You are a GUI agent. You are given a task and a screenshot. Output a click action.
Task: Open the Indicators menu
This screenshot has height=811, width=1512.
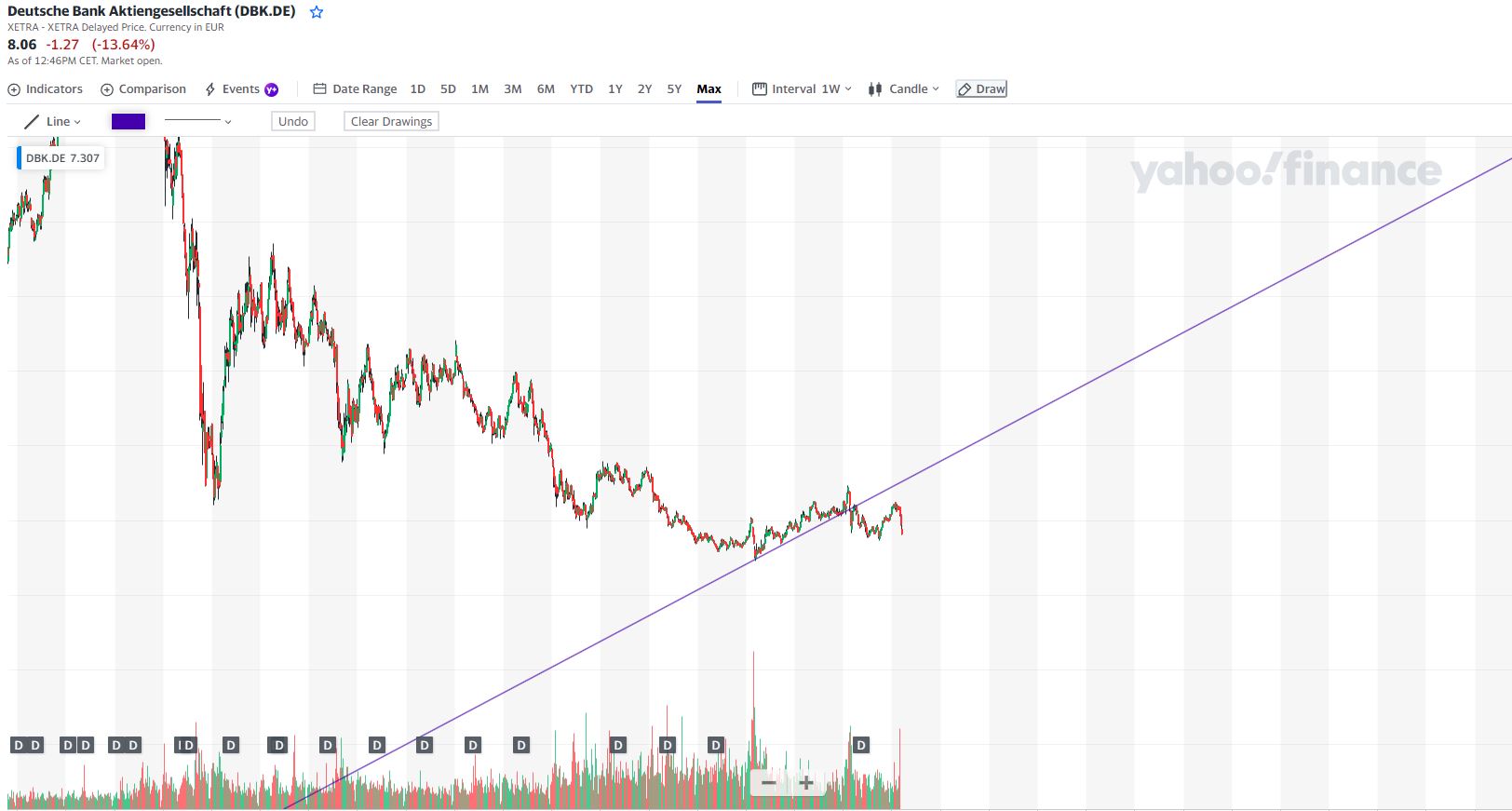coord(45,89)
